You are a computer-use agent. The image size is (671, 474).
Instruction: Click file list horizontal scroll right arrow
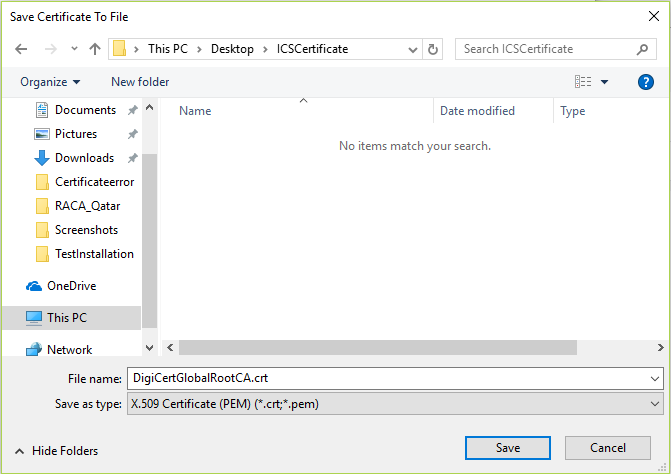point(660,347)
